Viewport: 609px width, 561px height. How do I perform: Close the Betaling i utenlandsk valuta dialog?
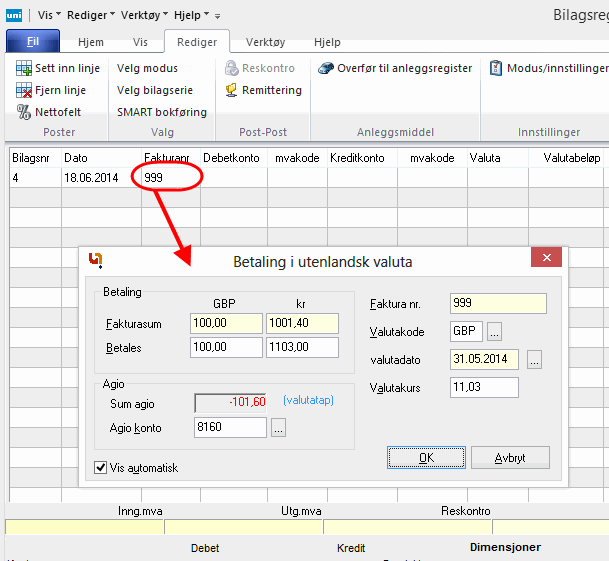pyautogui.click(x=547, y=259)
